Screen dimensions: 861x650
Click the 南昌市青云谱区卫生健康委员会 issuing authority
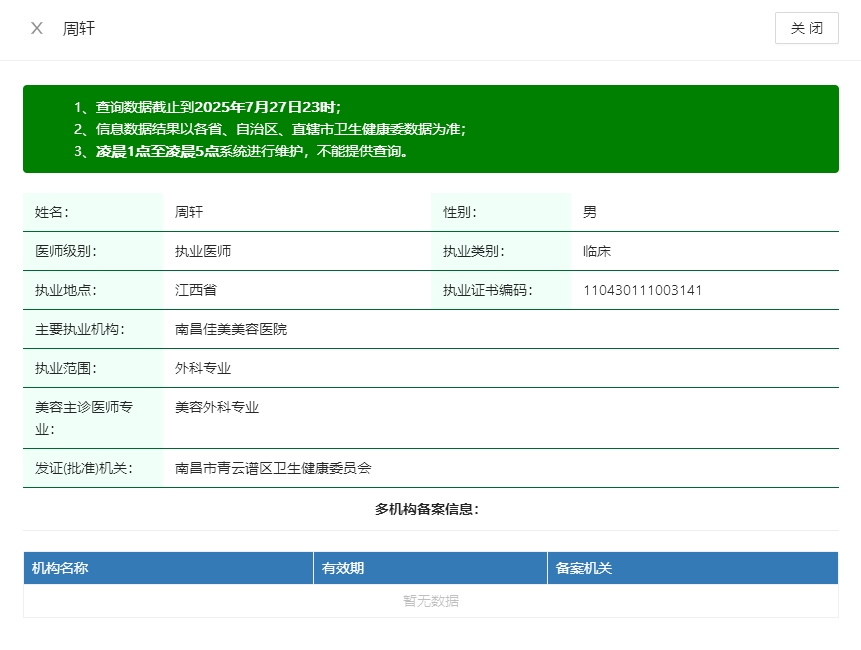[273, 468]
